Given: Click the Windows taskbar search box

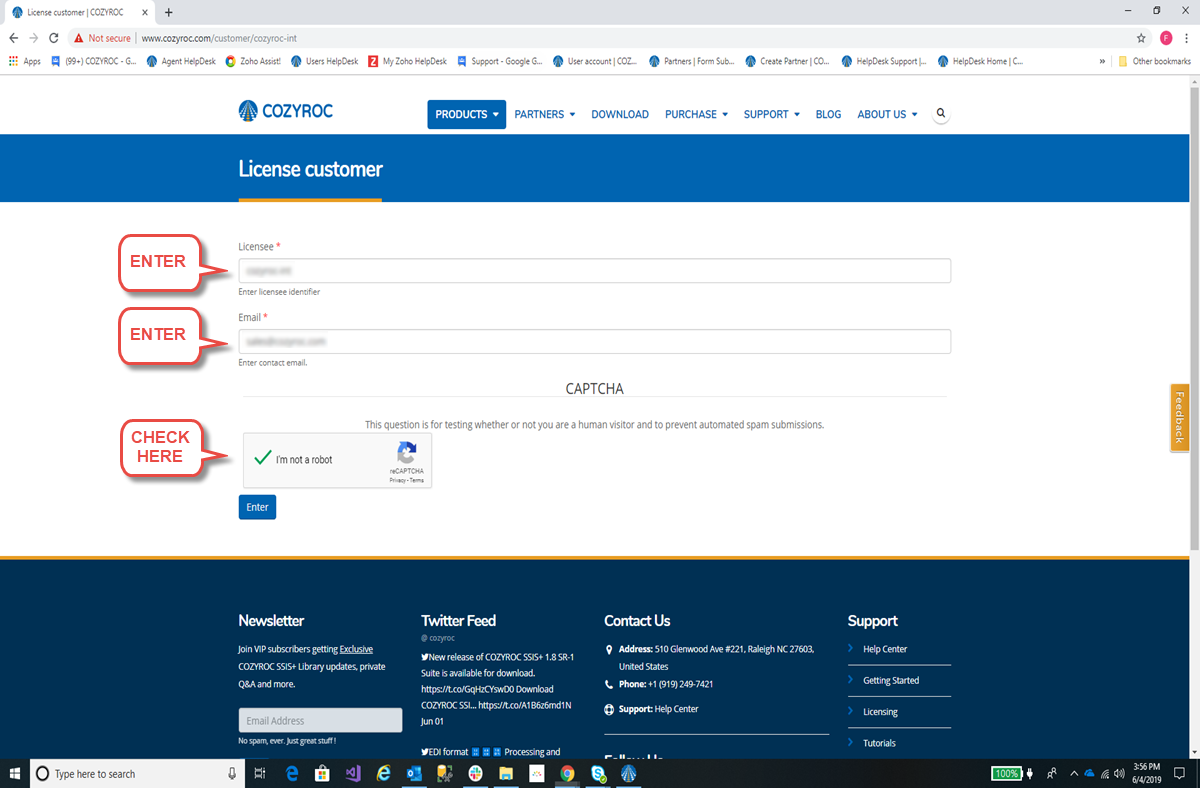Looking at the screenshot, I should point(137,773).
